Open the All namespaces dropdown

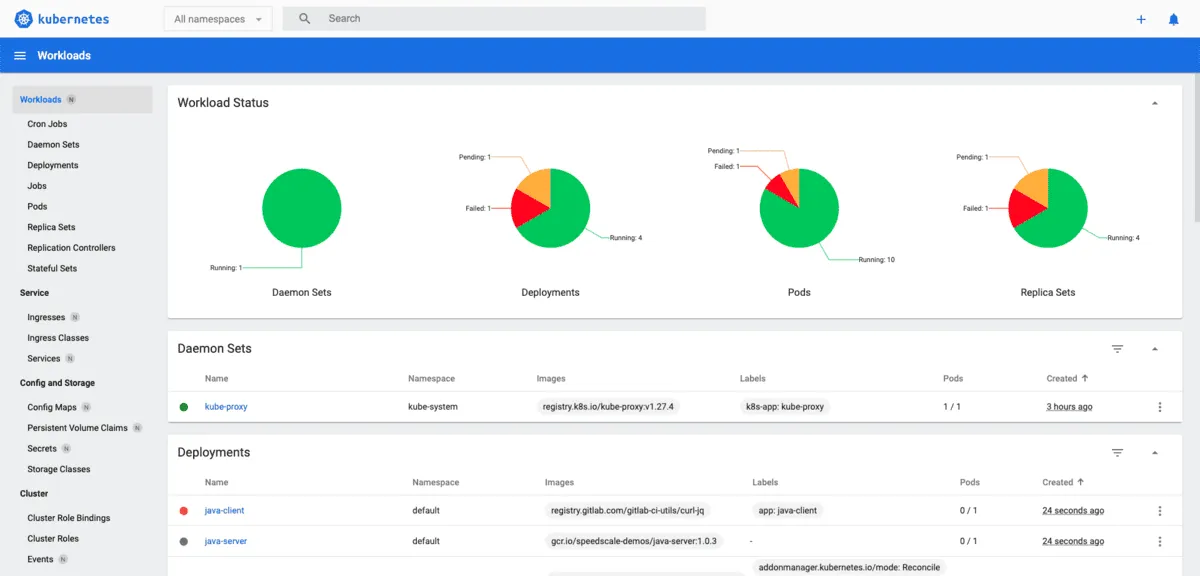217,18
